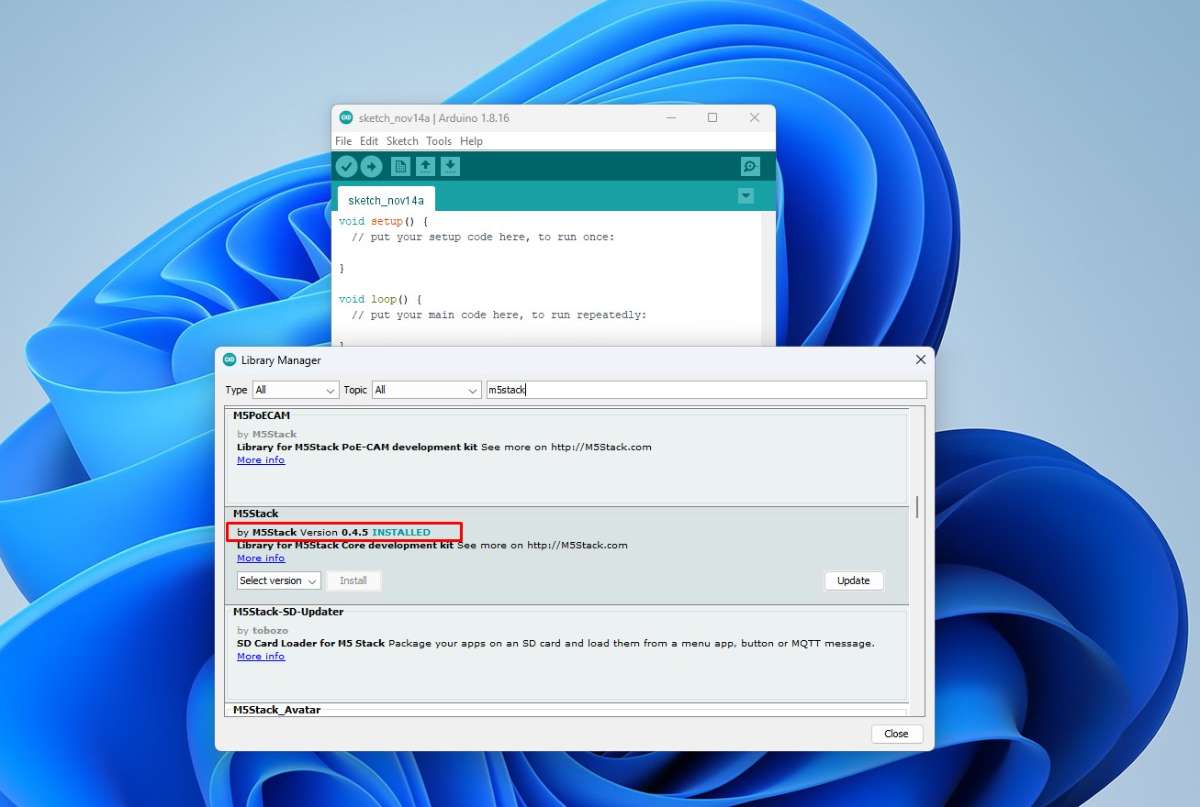The height and width of the screenshot is (807, 1200).
Task: Open the Type filter dropdown
Action: tap(295, 390)
